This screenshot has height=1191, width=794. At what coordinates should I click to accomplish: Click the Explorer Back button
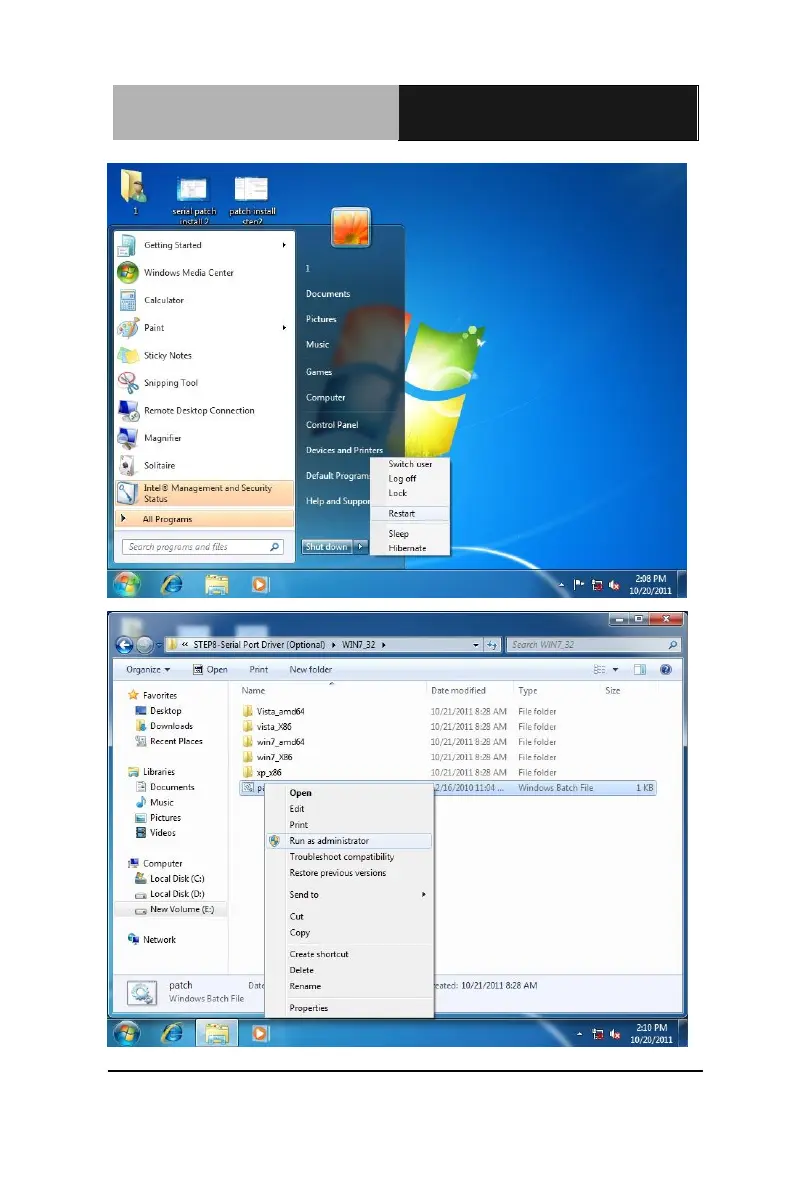click(x=124, y=645)
